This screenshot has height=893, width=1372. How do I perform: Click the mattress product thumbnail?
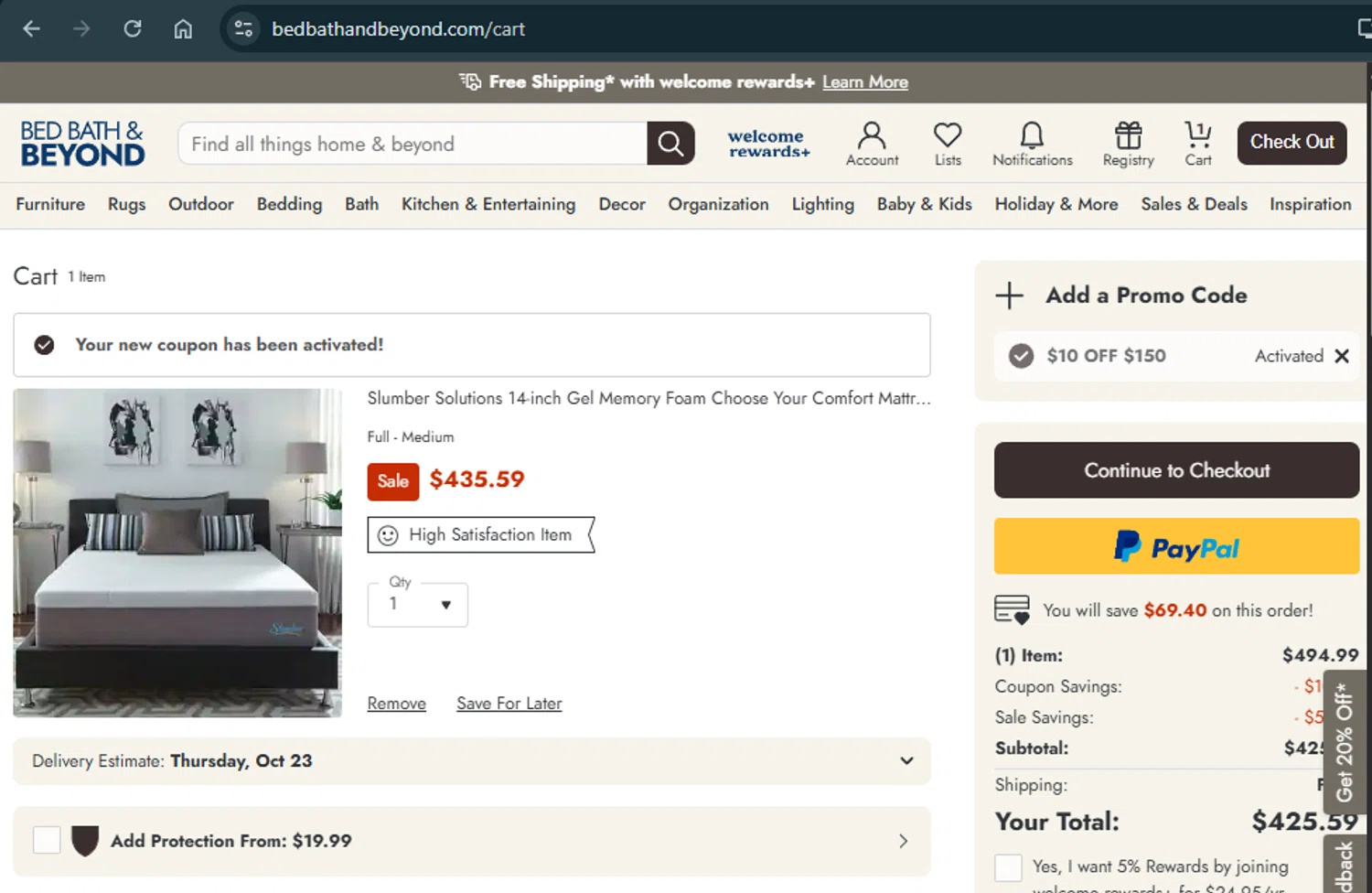point(177,553)
